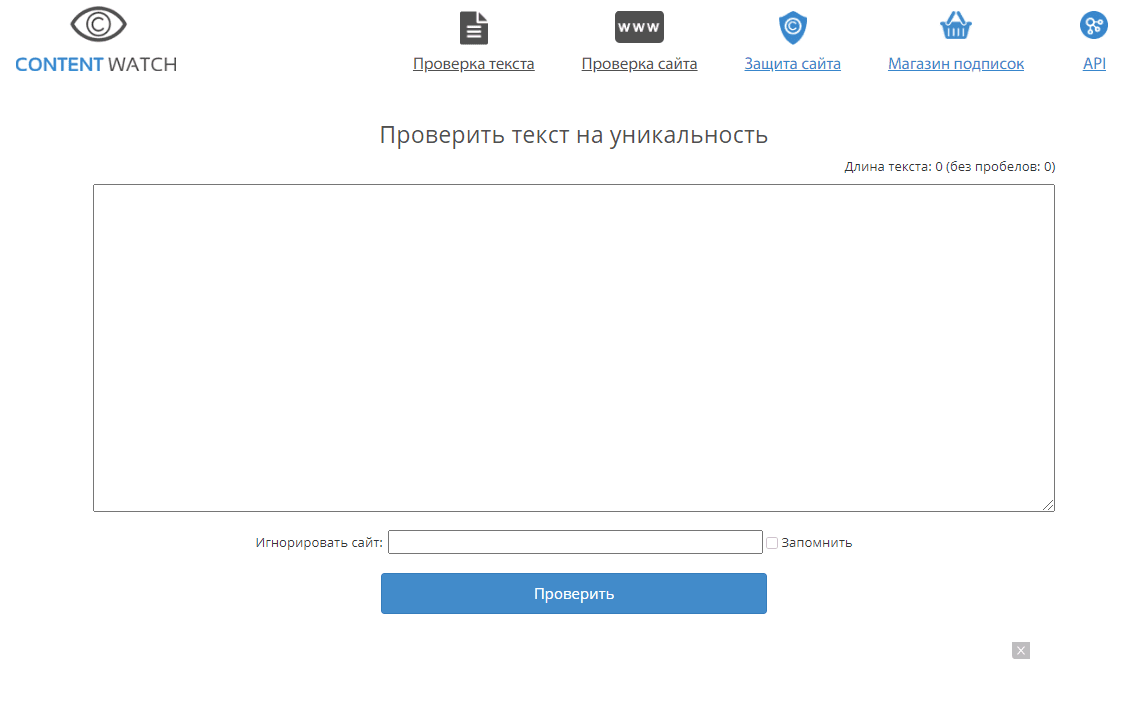Focus the Игнорировать сайт input field
The height and width of the screenshot is (726, 1136).
(575, 542)
